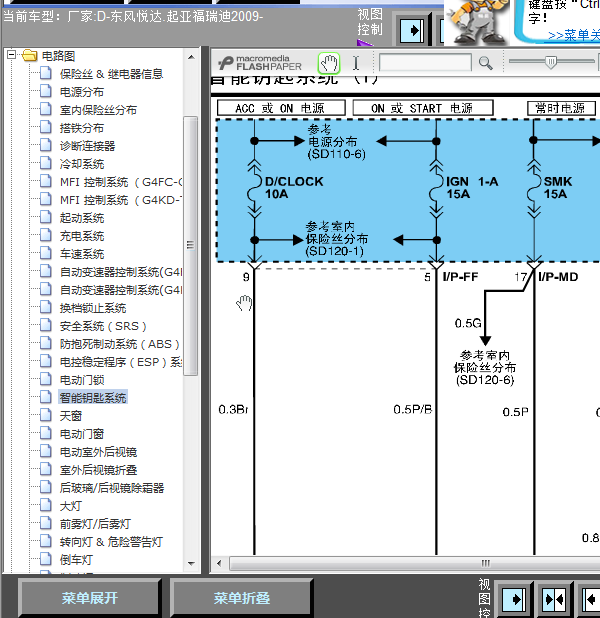The image size is (600, 618).
Task: Click the top view control right-arrow button
Action: [412, 30]
